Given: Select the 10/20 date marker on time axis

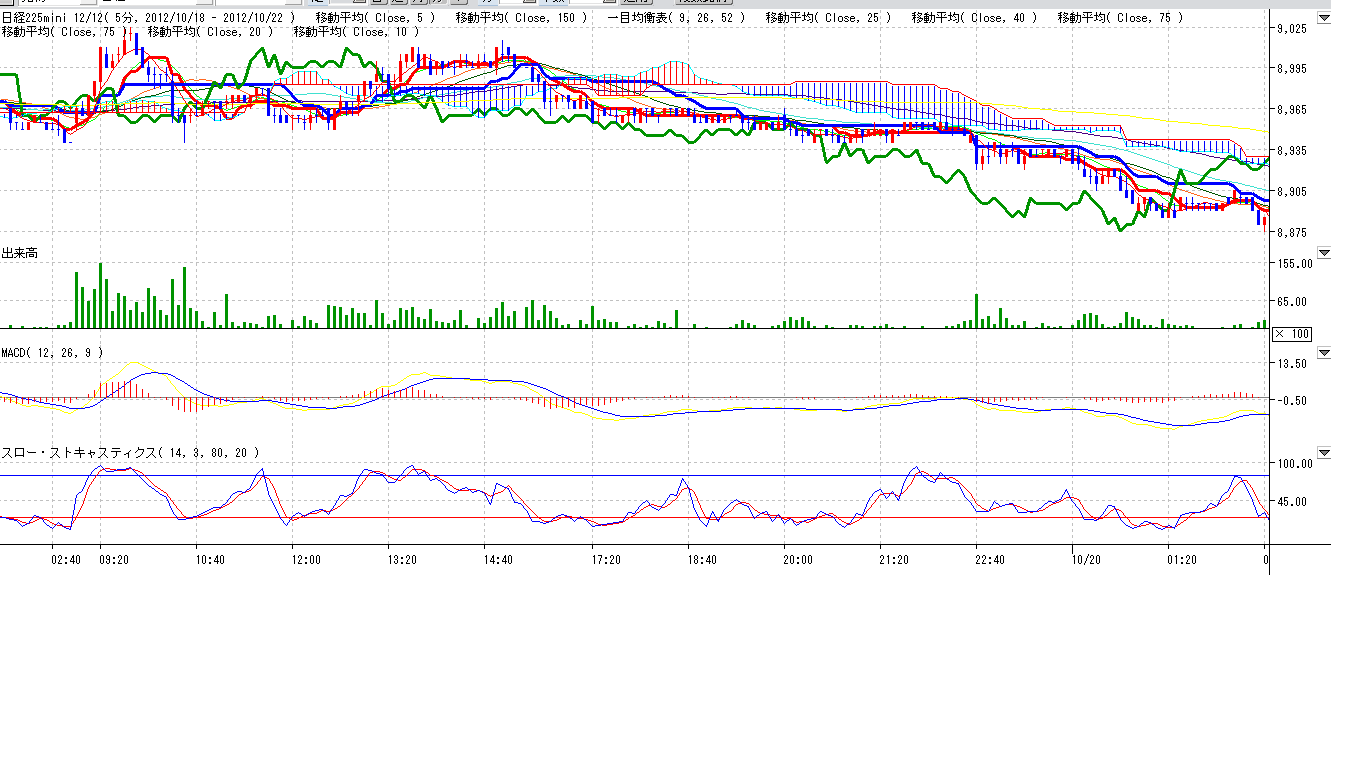Looking at the screenshot, I should 1086,560.
